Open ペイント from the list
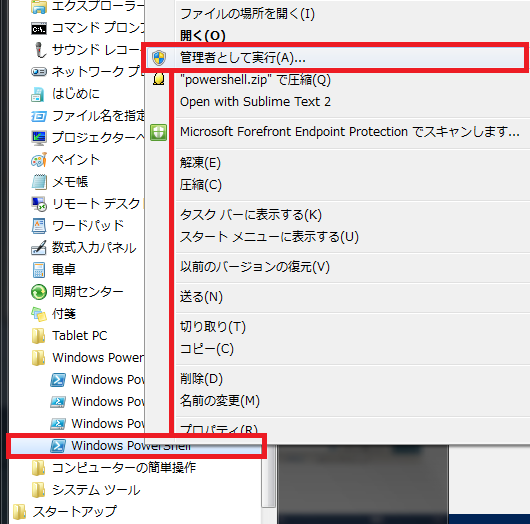Screen dimensions: 530x524 (x=76, y=160)
